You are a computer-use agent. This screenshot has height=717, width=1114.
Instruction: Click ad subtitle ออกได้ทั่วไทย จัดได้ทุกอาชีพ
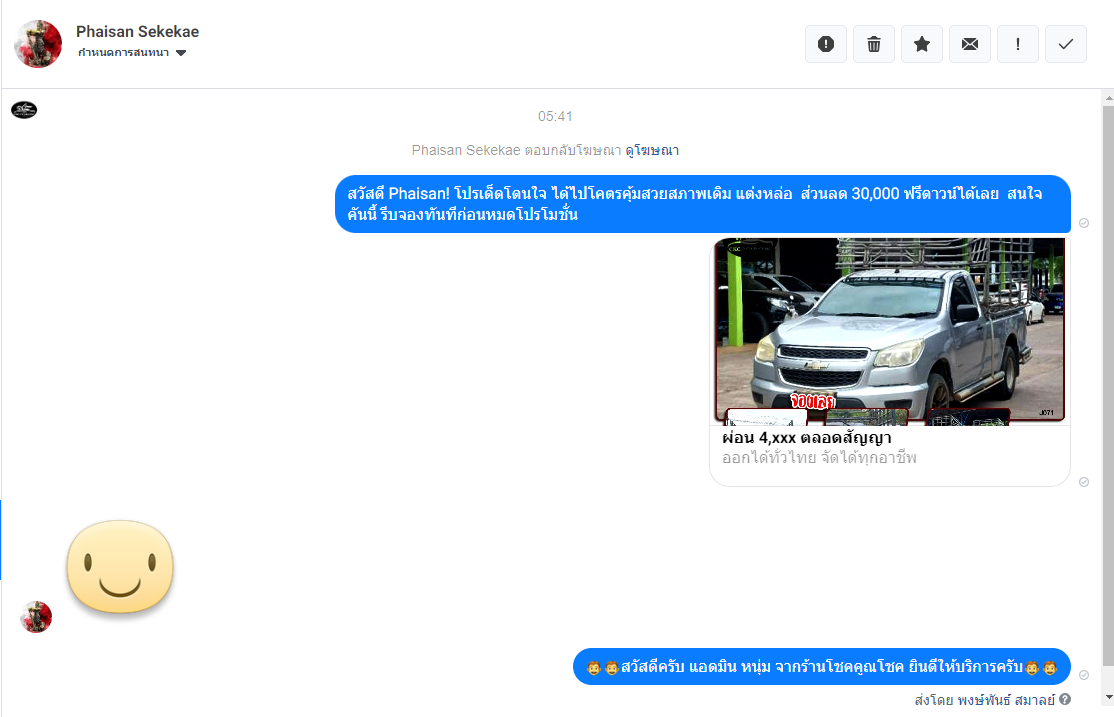[819, 458]
